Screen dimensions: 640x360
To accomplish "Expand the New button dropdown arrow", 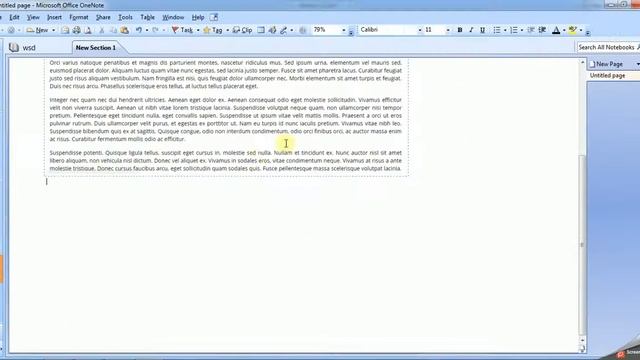I will point(53,30).
